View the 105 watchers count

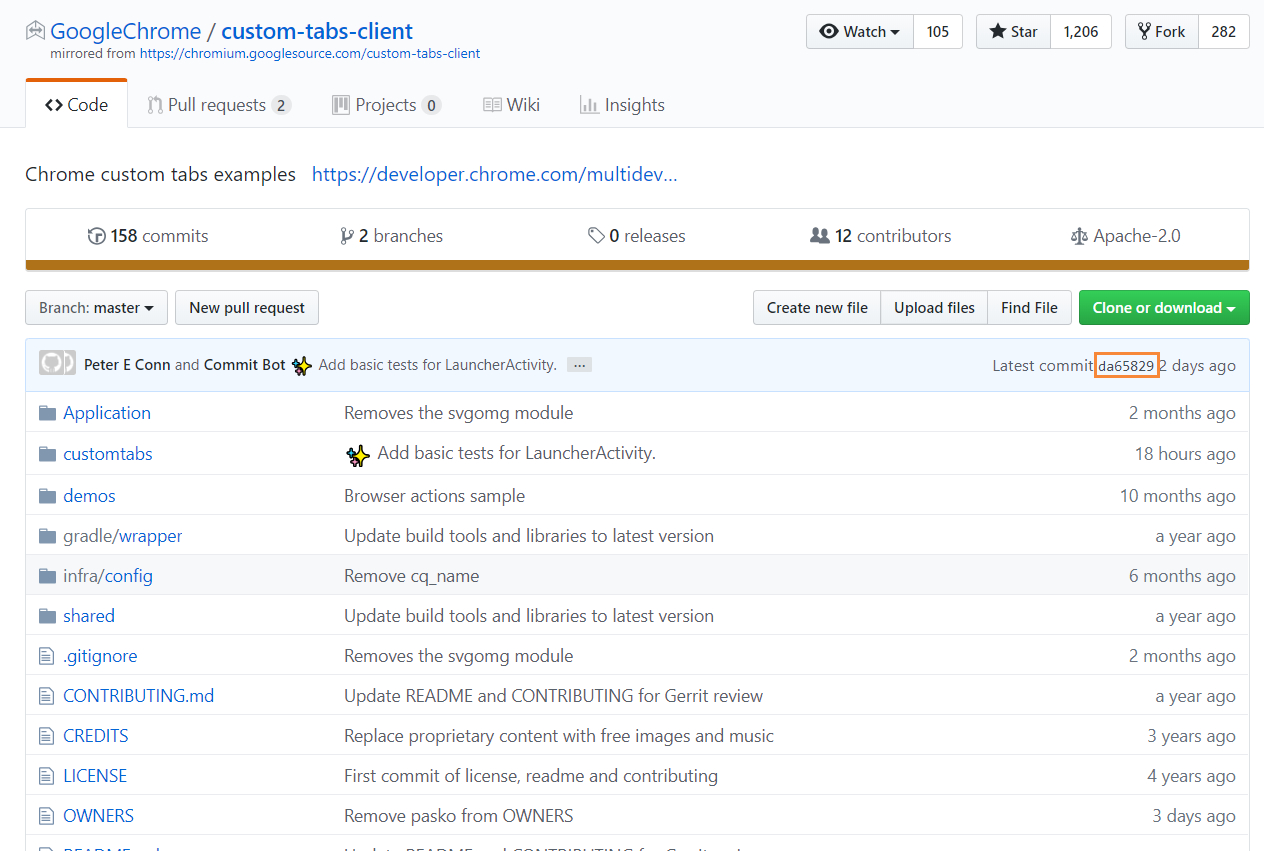(937, 32)
